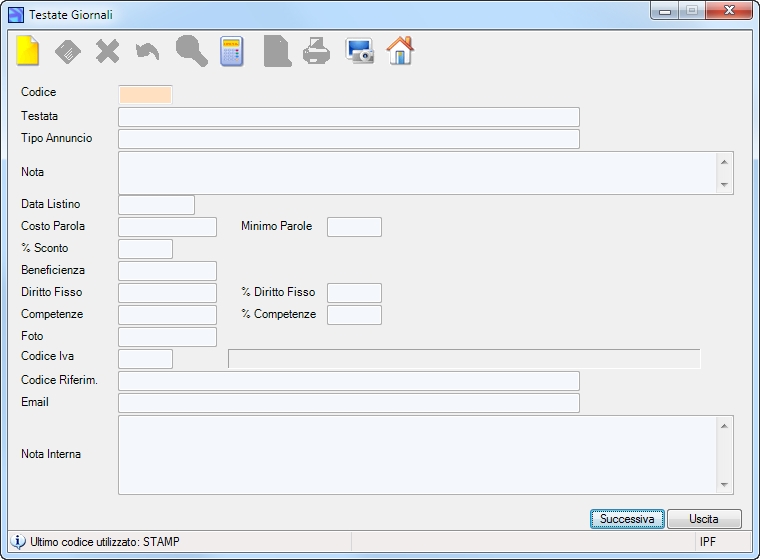Open the calculator icon in toolbar

(x=232, y=51)
